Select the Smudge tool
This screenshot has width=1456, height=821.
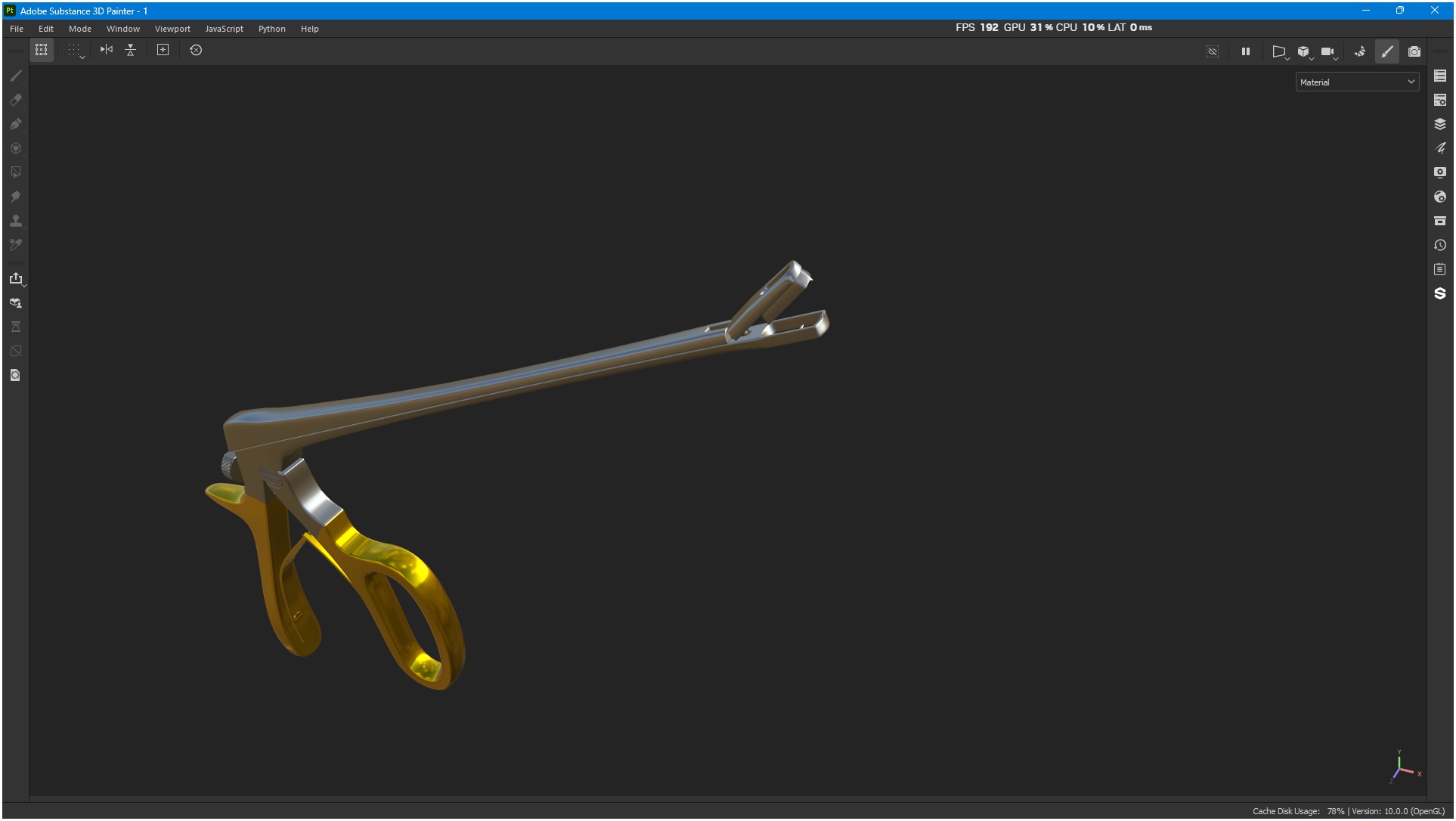pyautogui.click(x=16, y=197)
